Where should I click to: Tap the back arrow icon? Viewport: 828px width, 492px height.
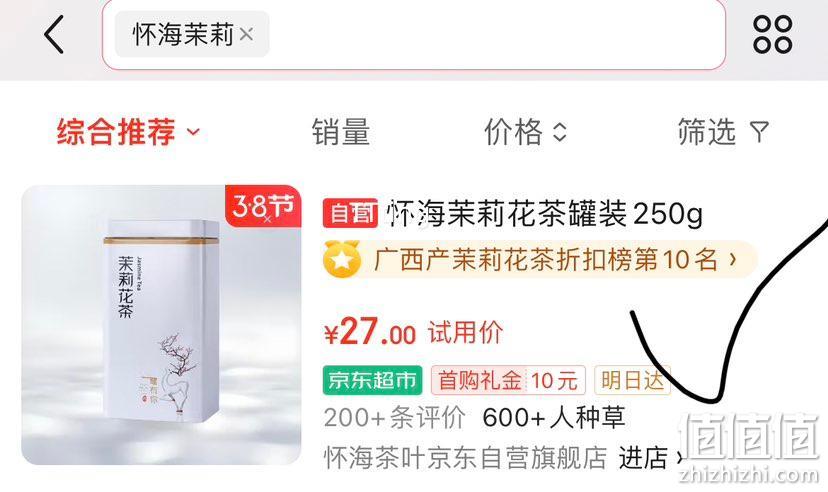(54, 34)
